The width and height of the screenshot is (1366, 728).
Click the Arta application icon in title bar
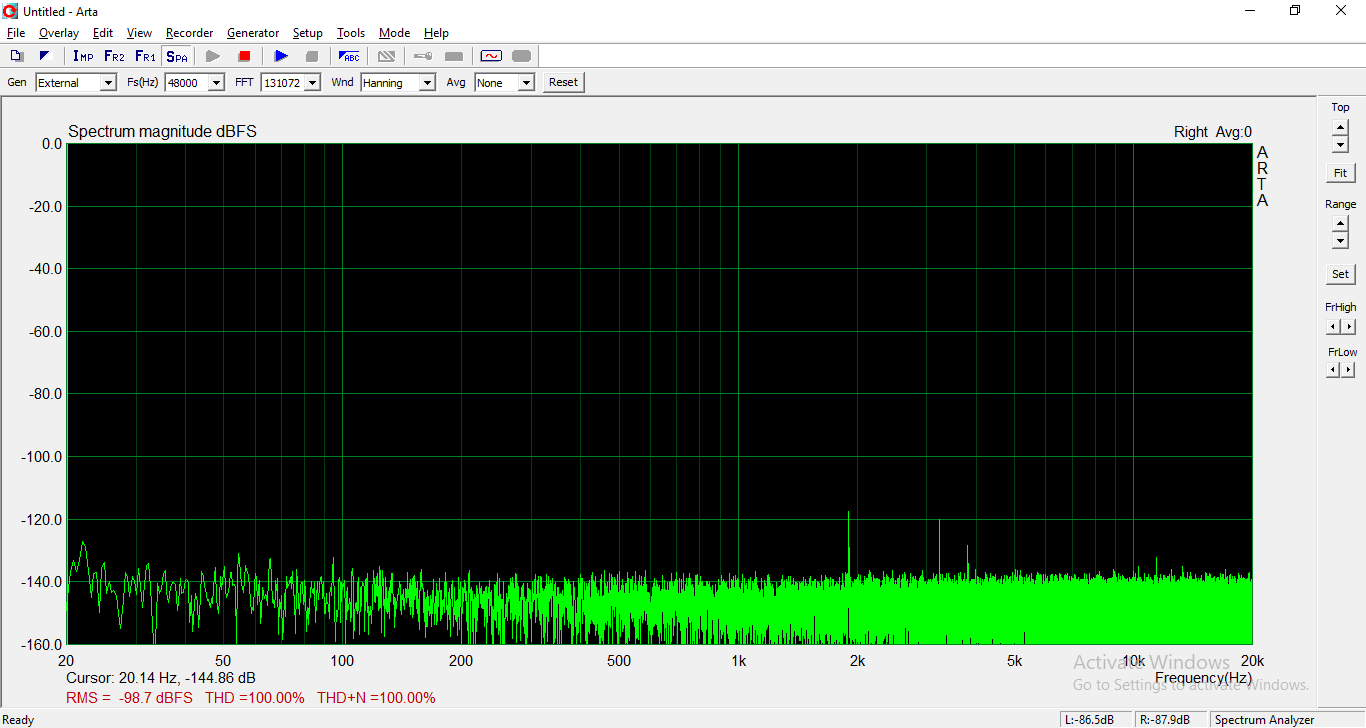(x=11, y=11)
